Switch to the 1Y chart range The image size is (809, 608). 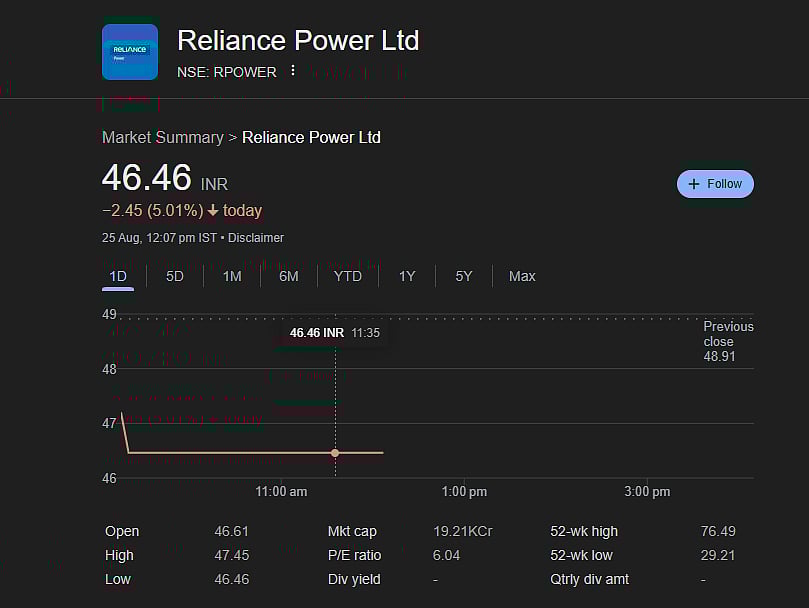coord(407,277)
